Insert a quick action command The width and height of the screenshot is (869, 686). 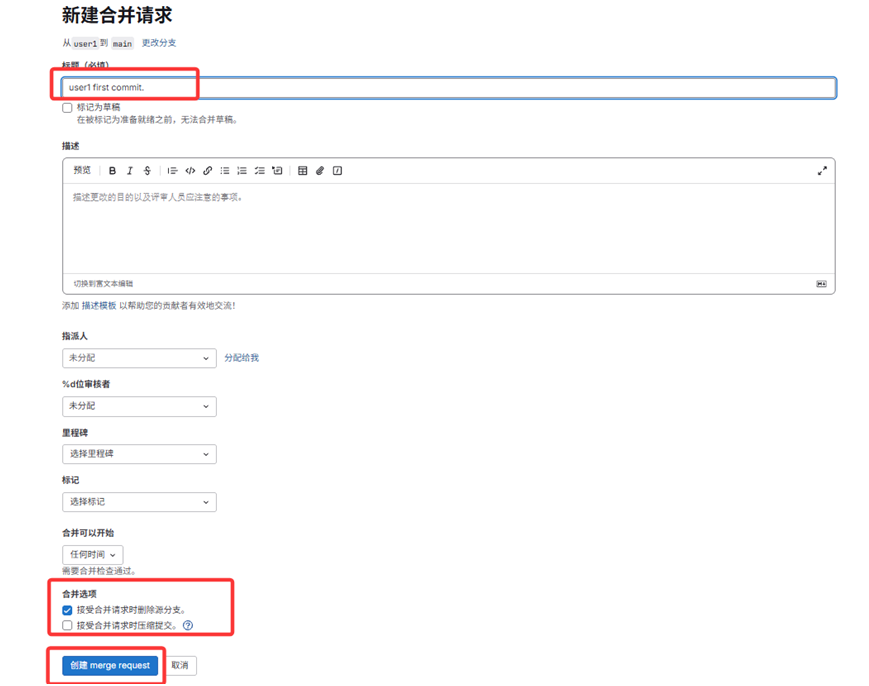point(338,171)
